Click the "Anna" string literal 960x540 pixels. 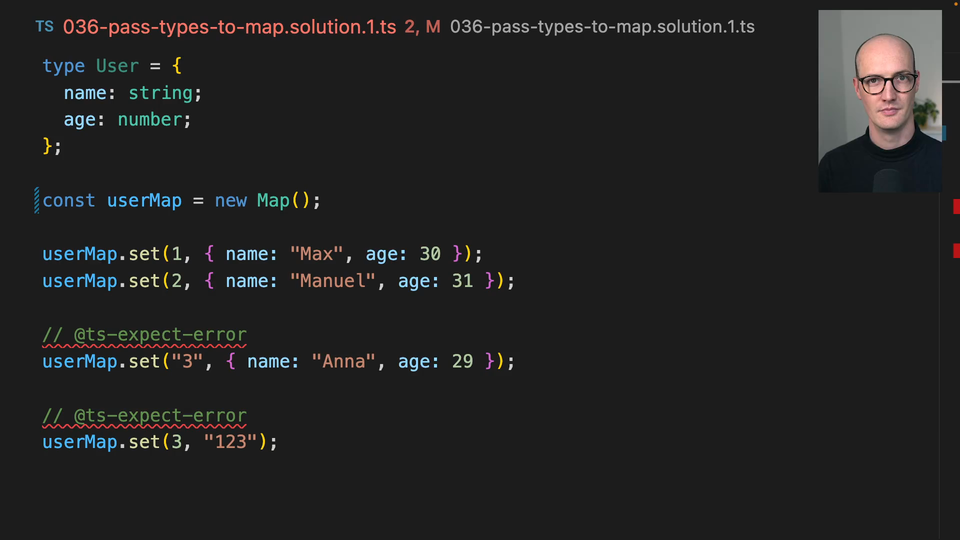[x=343, y=361]
